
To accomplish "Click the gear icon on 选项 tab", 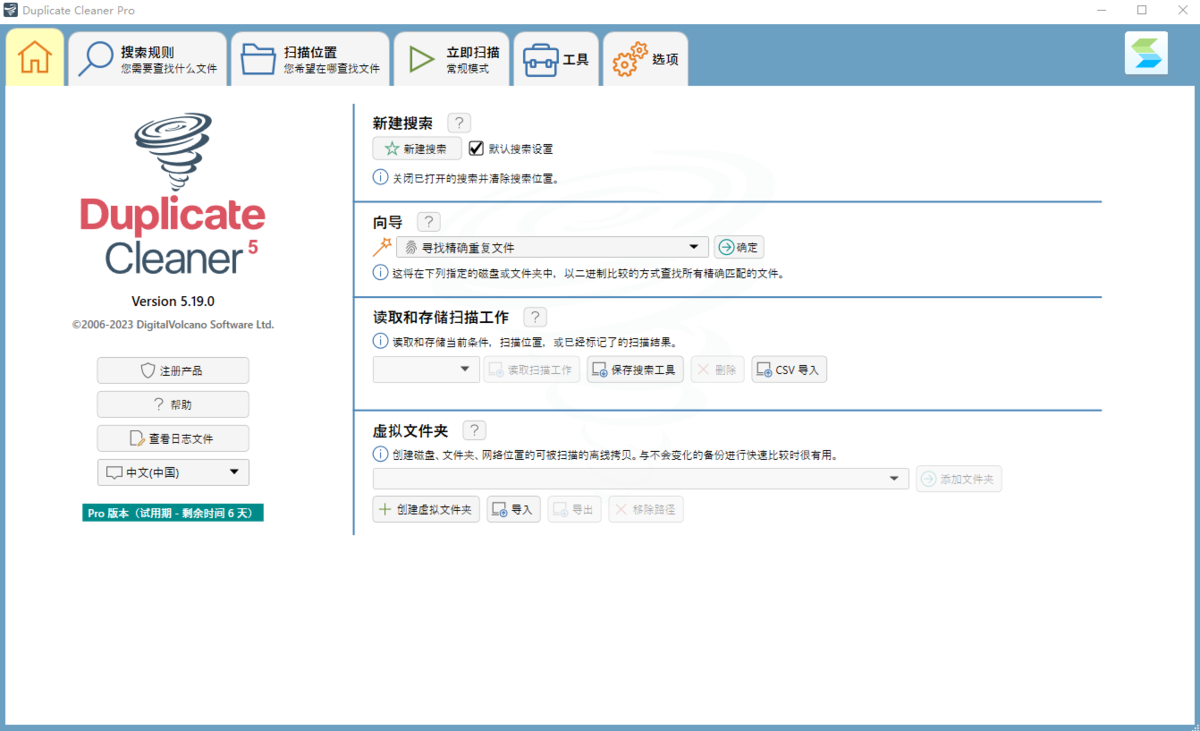I will click(x=629, y=59).
